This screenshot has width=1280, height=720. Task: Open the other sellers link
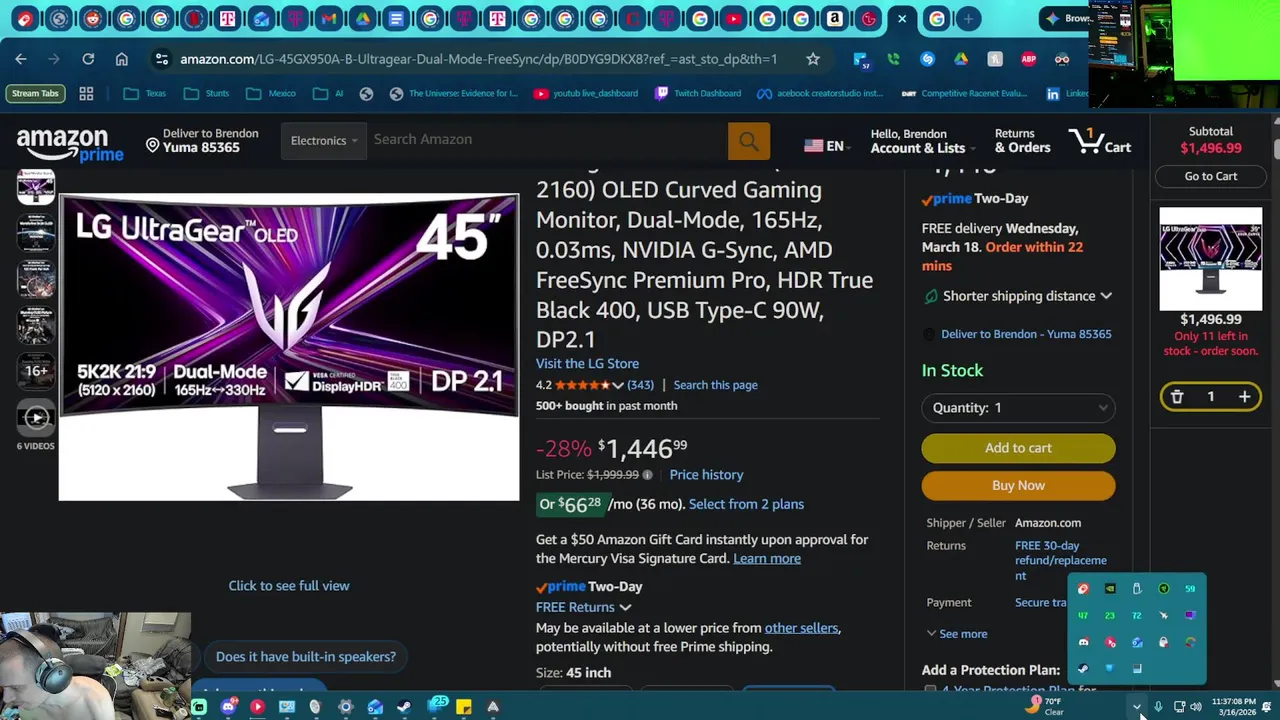pyautogui.click(x=801, y=628)
